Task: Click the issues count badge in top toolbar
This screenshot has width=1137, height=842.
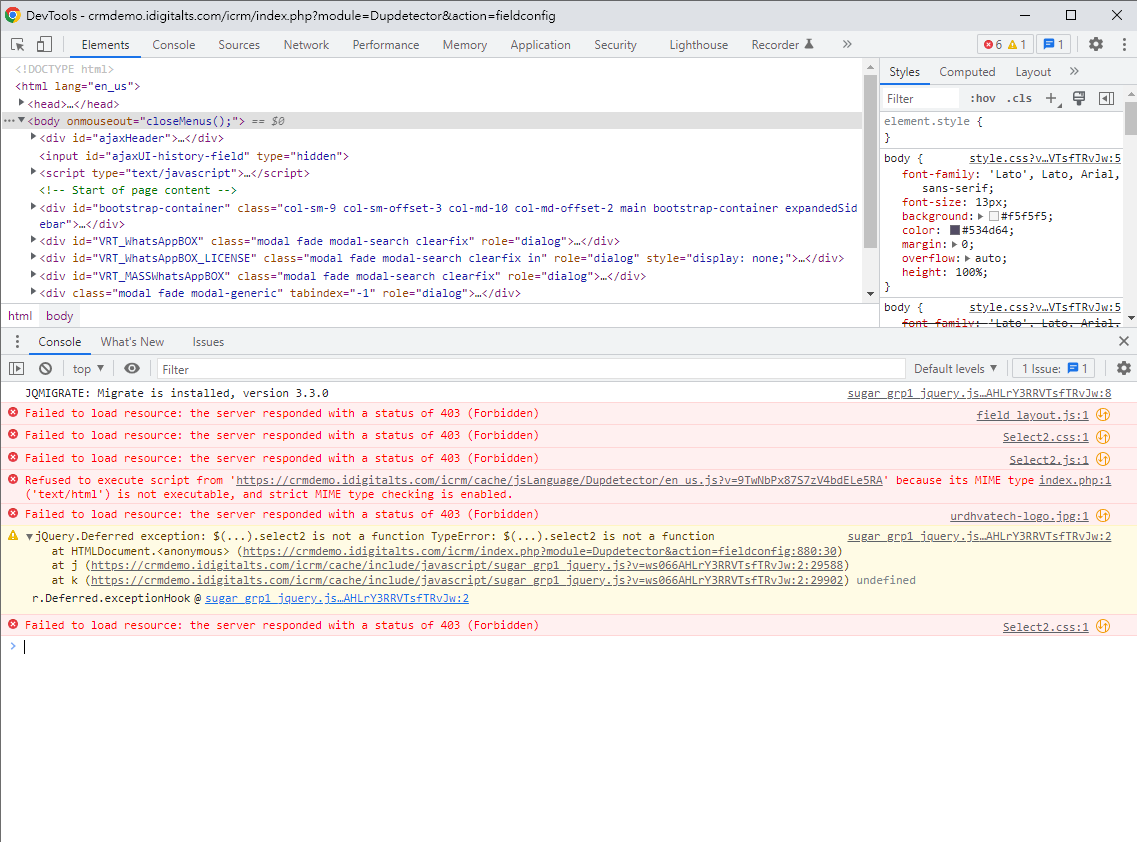Action: [x=1054, y=44]
